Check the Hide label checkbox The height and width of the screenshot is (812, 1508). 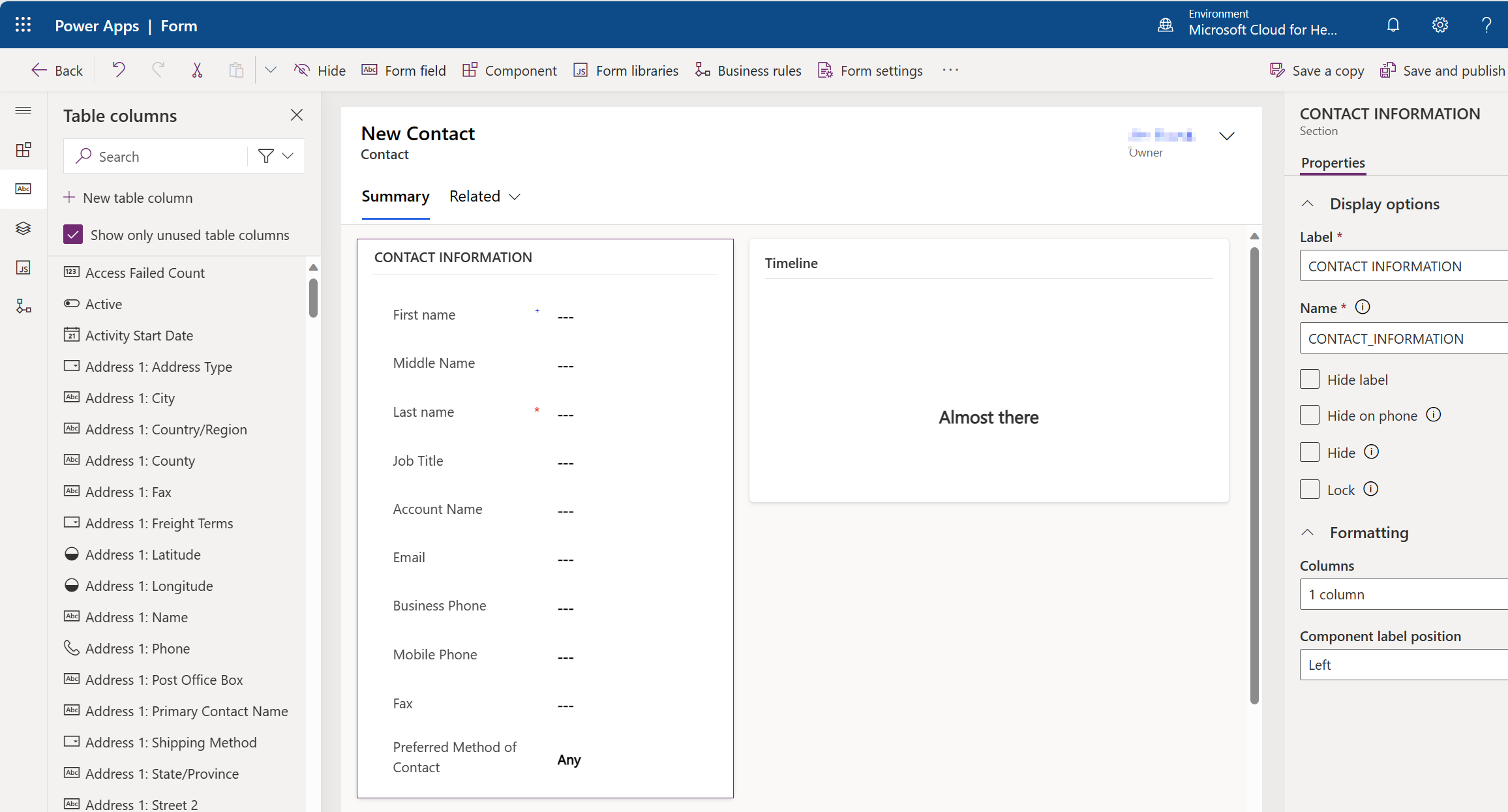[x=1310, y=379]
